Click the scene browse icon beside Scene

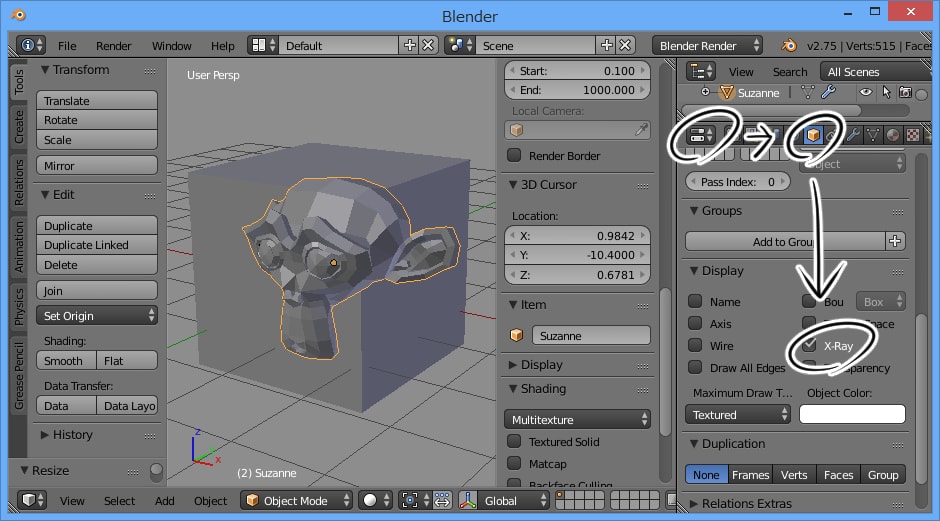coord(460,46)
